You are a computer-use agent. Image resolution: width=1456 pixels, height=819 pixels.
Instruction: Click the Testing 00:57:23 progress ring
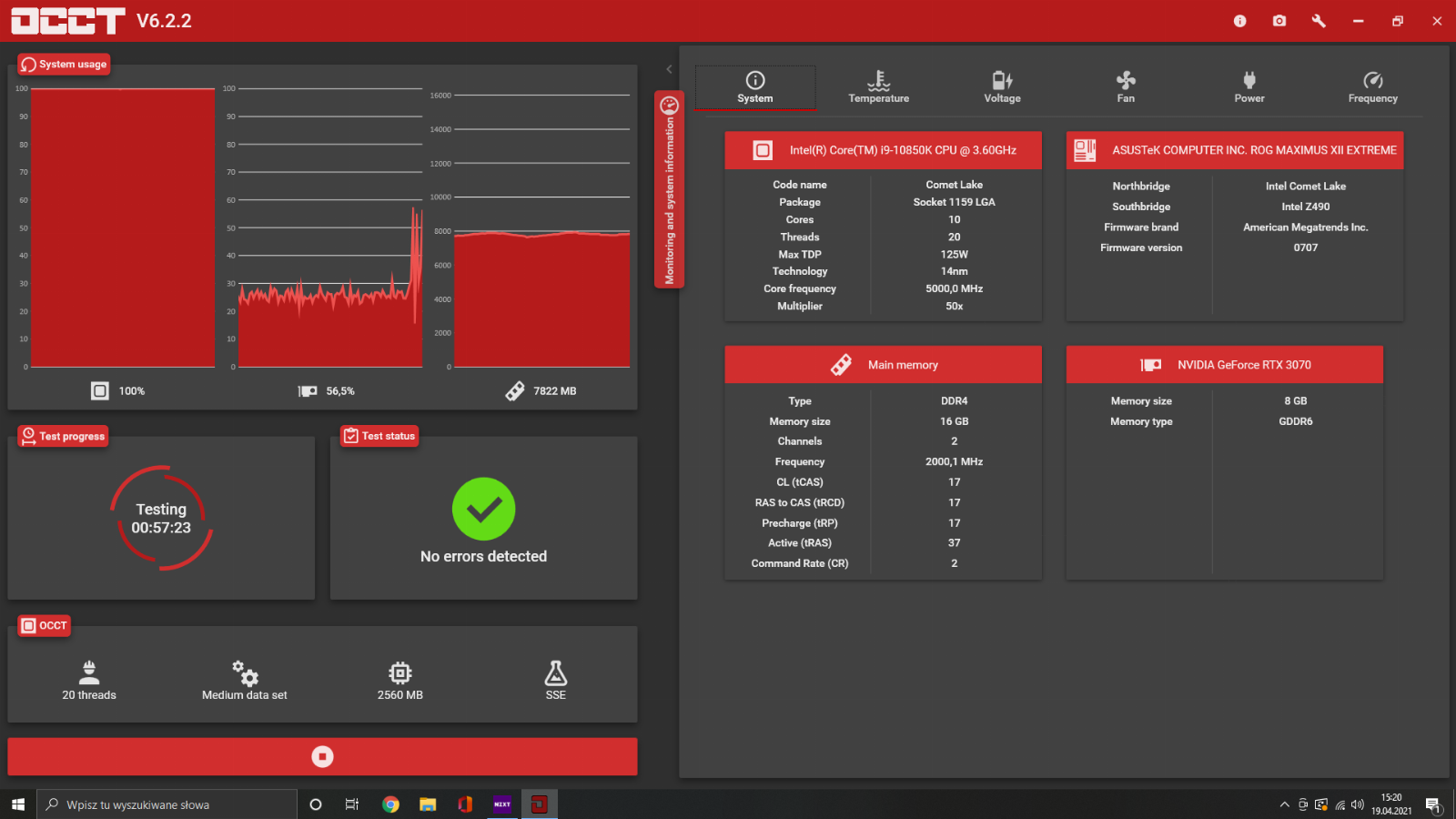[x=161, y=519]
